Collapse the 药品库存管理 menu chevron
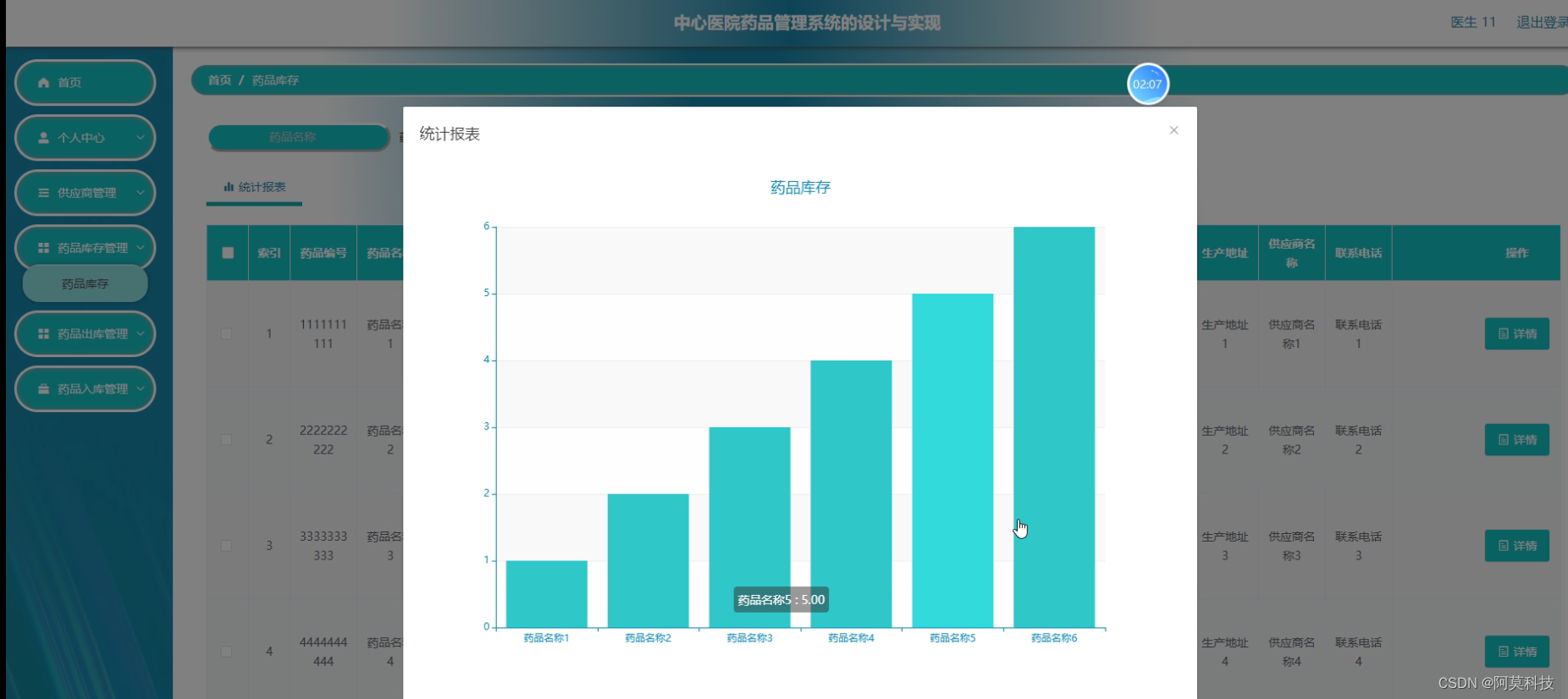 tap(141, 248)
